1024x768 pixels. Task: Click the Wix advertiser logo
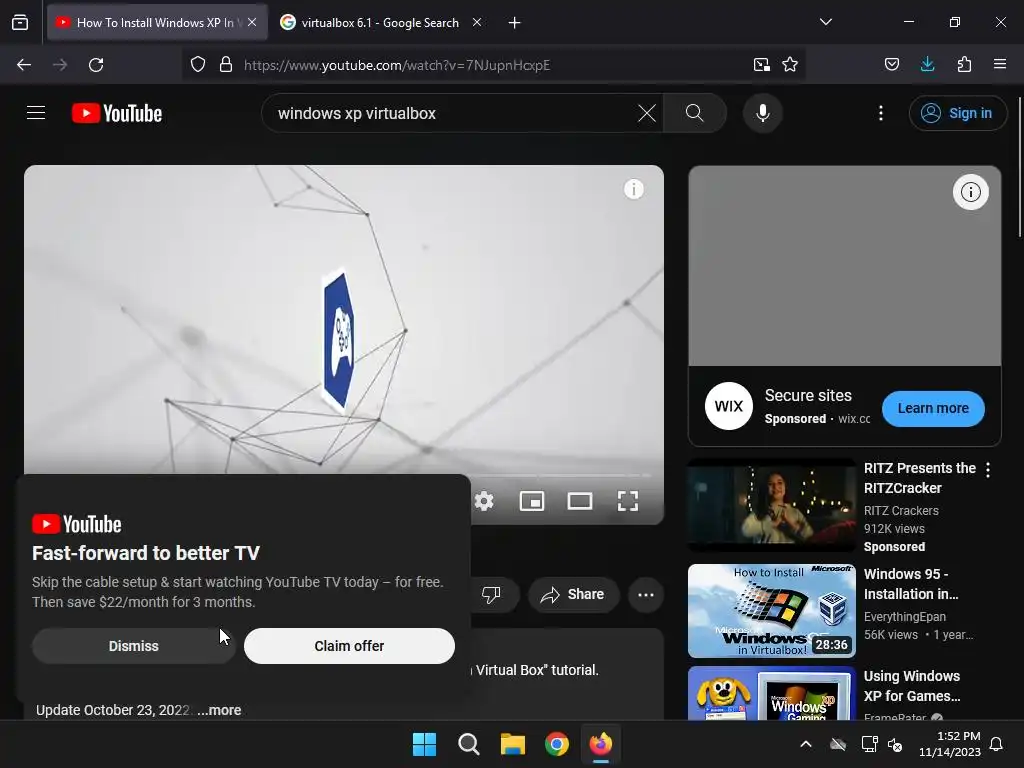[728, 406]
